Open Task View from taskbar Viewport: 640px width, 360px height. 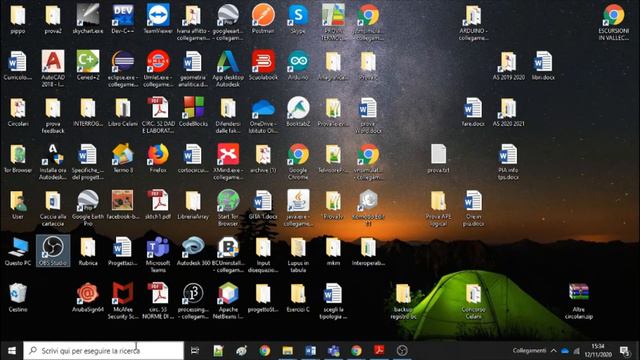[195, 351]
